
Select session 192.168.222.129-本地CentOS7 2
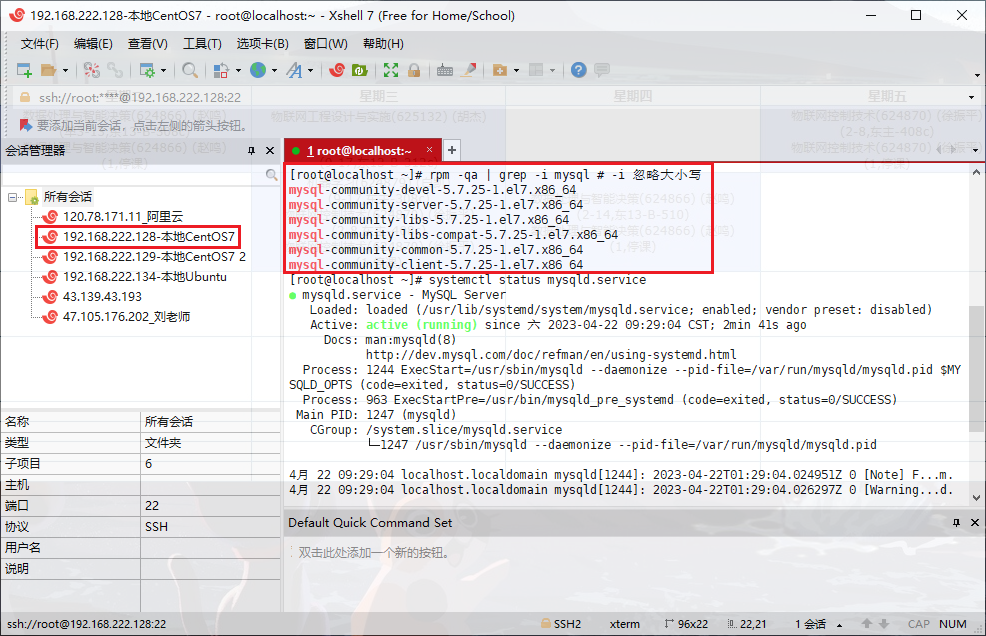[x=154, y=257]
